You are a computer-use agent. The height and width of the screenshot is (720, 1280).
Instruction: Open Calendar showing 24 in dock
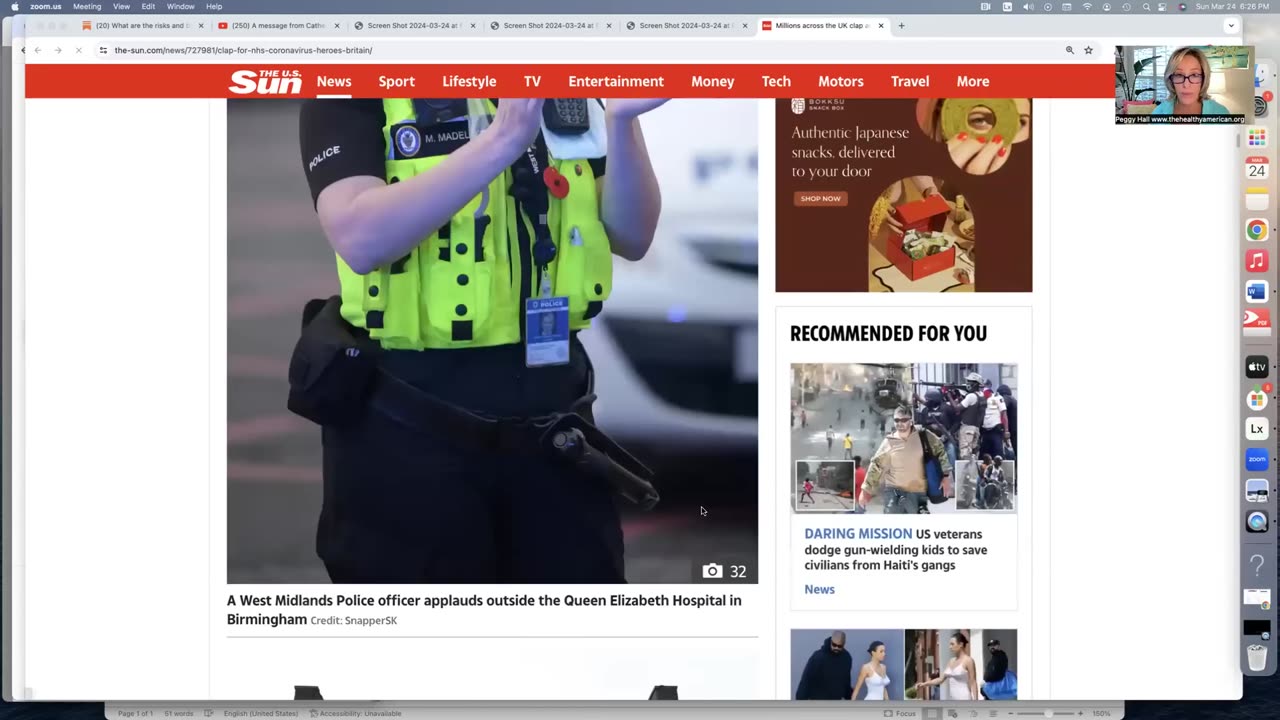click(1257, 168)
